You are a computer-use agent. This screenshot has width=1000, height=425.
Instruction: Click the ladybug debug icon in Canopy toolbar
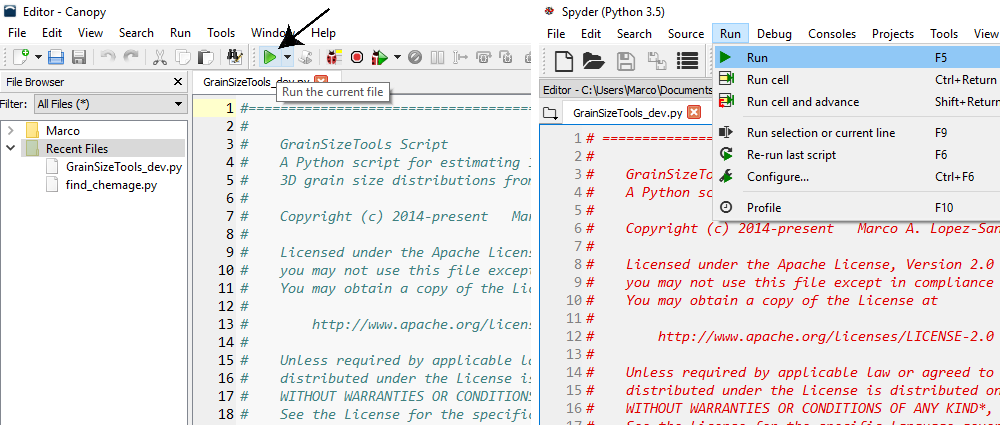(x=332, y=57)
